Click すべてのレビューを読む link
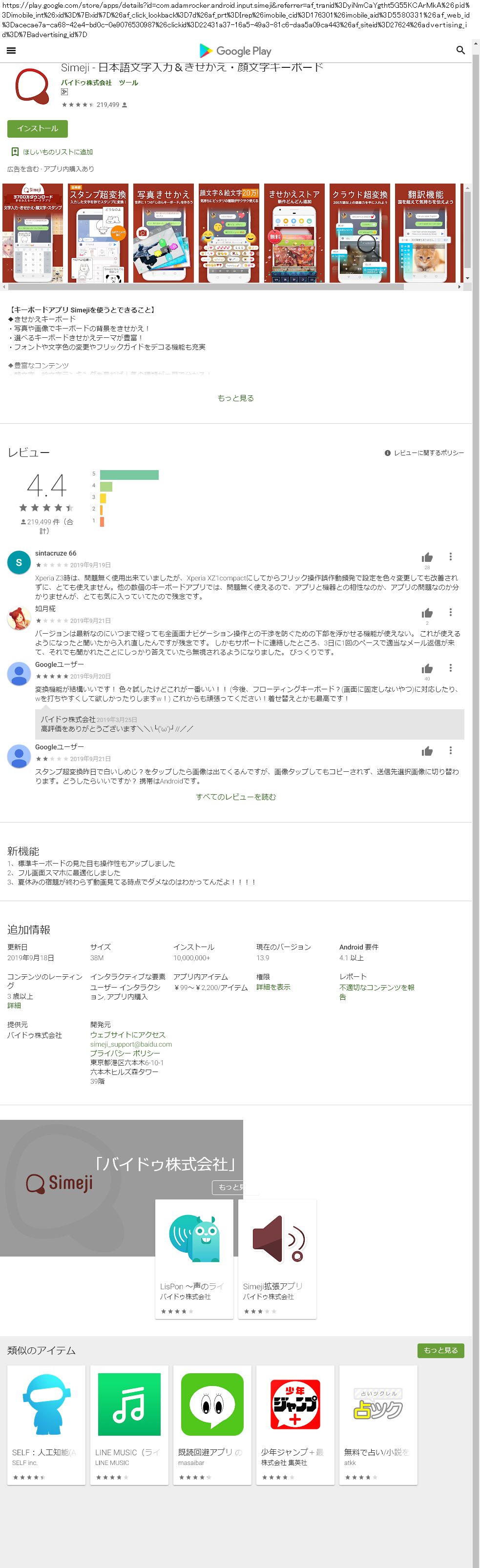Screen dimensions: 480x1568 click(236, 797)
